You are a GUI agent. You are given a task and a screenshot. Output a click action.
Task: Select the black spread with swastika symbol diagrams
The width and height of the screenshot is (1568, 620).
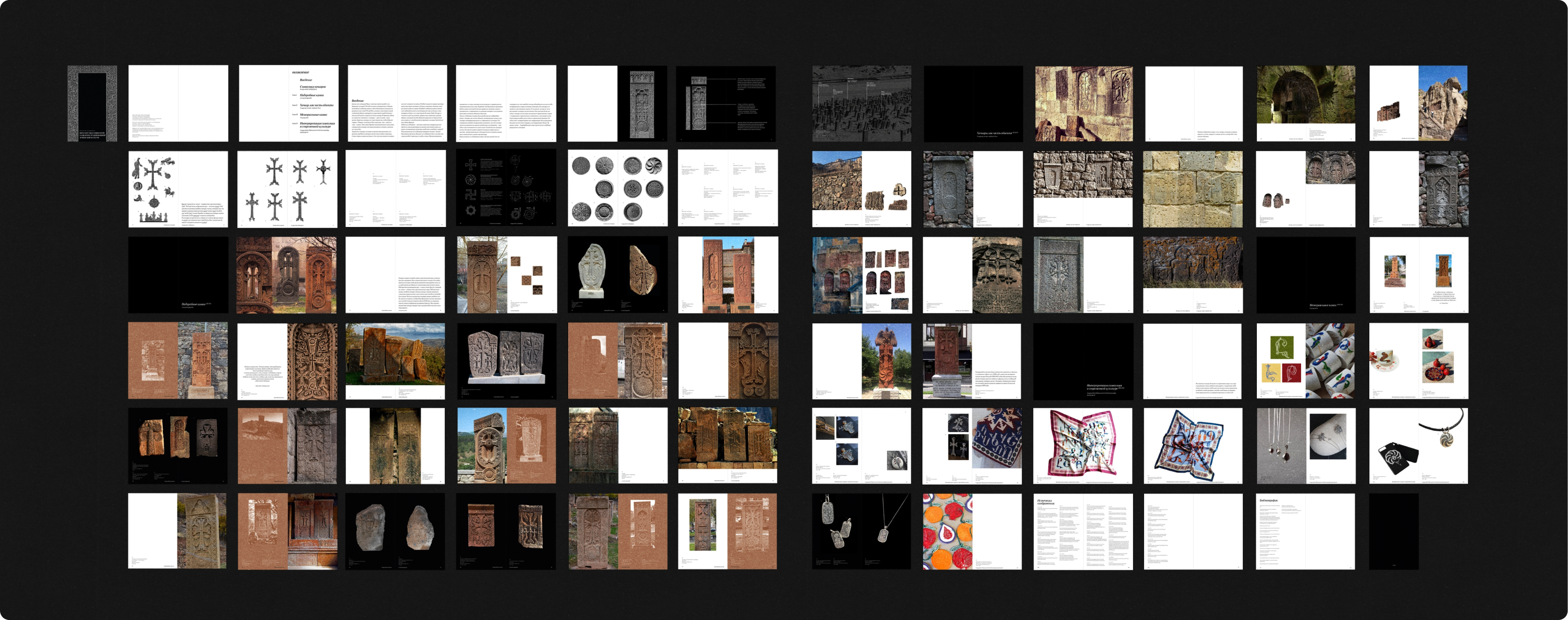point(506,189)
